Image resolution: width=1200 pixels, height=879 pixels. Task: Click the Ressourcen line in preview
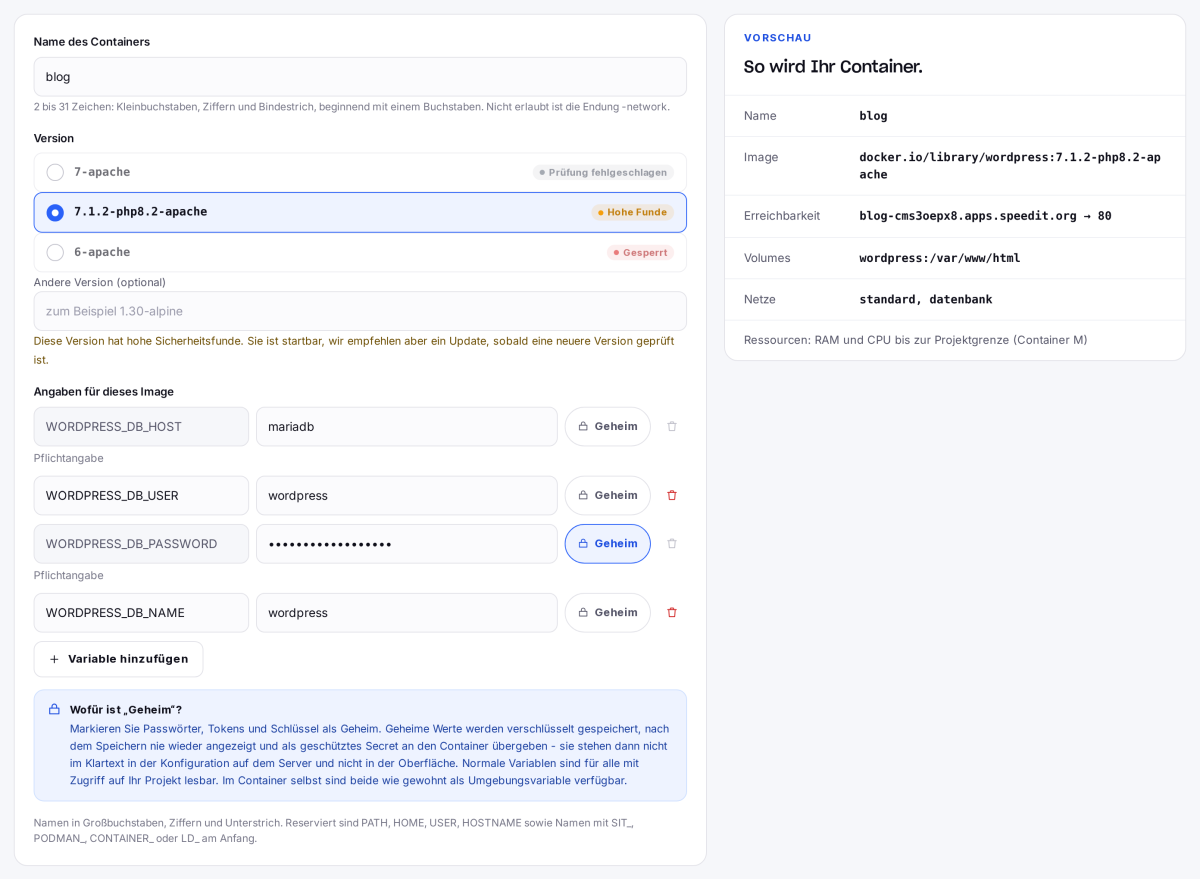tap(916, 340)
